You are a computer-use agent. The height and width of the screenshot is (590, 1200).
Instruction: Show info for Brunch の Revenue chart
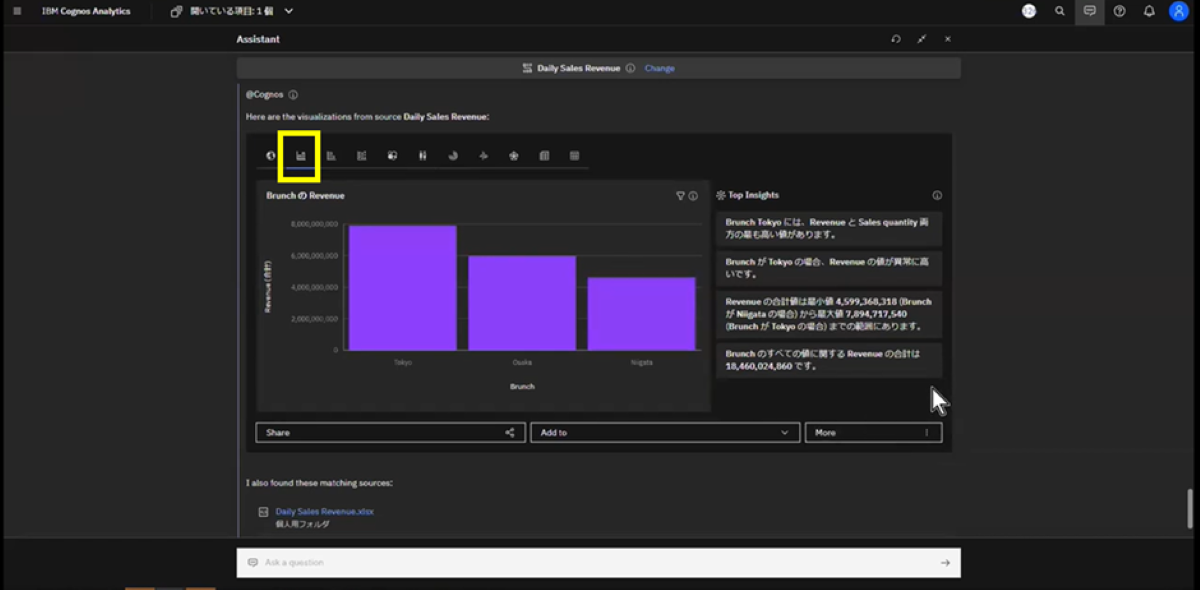(694, 196)
